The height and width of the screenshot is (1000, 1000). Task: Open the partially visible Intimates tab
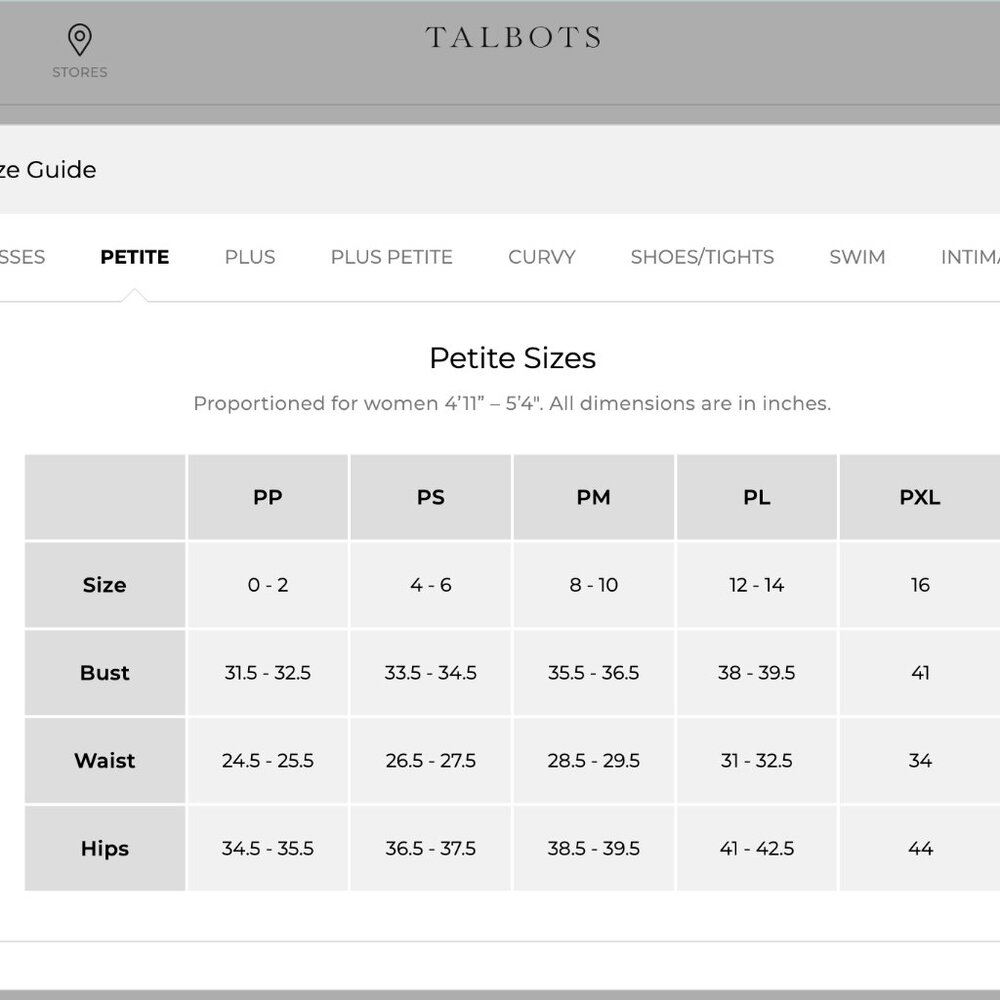(x=970, y=257)
